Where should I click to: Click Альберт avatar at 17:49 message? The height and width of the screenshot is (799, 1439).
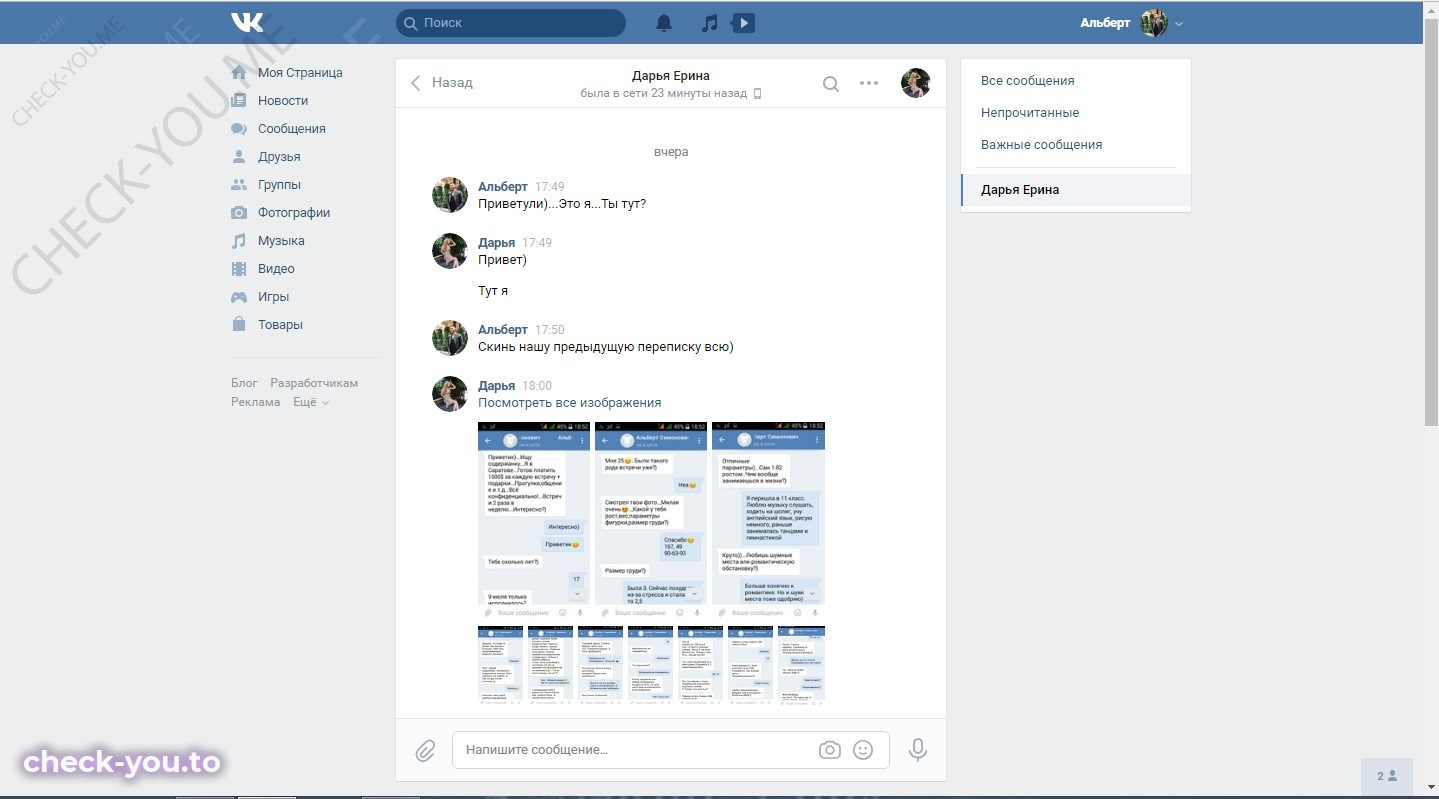click(x=450, y=195)
